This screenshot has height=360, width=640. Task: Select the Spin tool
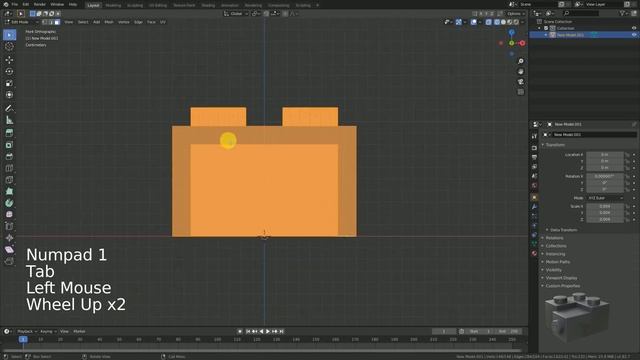pos(9,203)
